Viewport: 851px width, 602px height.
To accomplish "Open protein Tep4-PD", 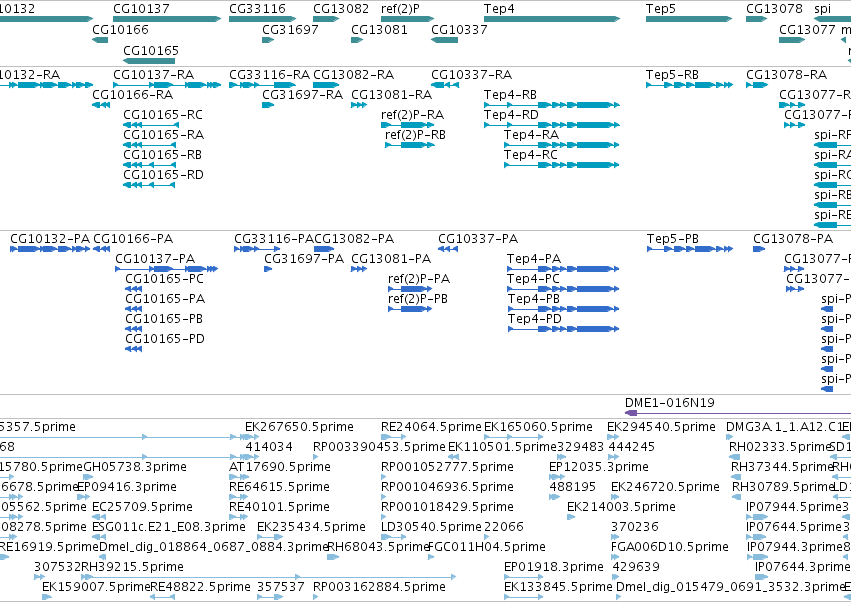I will tap(535, 319).
